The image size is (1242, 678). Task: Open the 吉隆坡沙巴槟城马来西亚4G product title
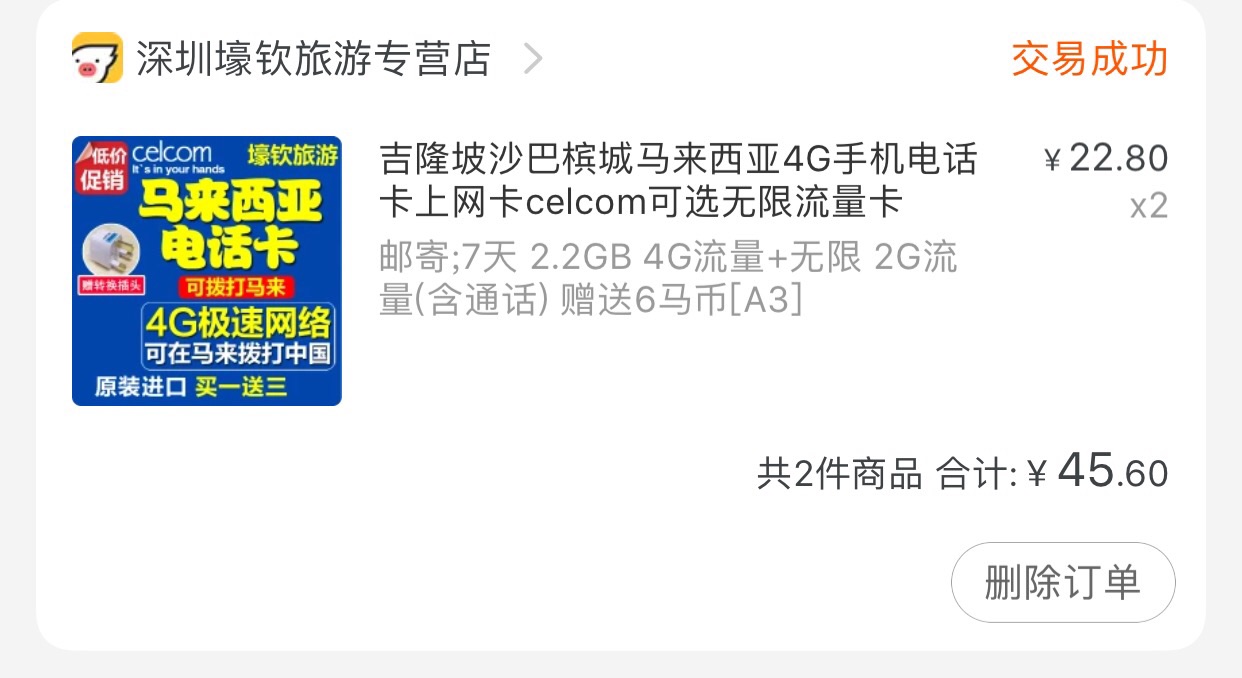coord(678,181)
